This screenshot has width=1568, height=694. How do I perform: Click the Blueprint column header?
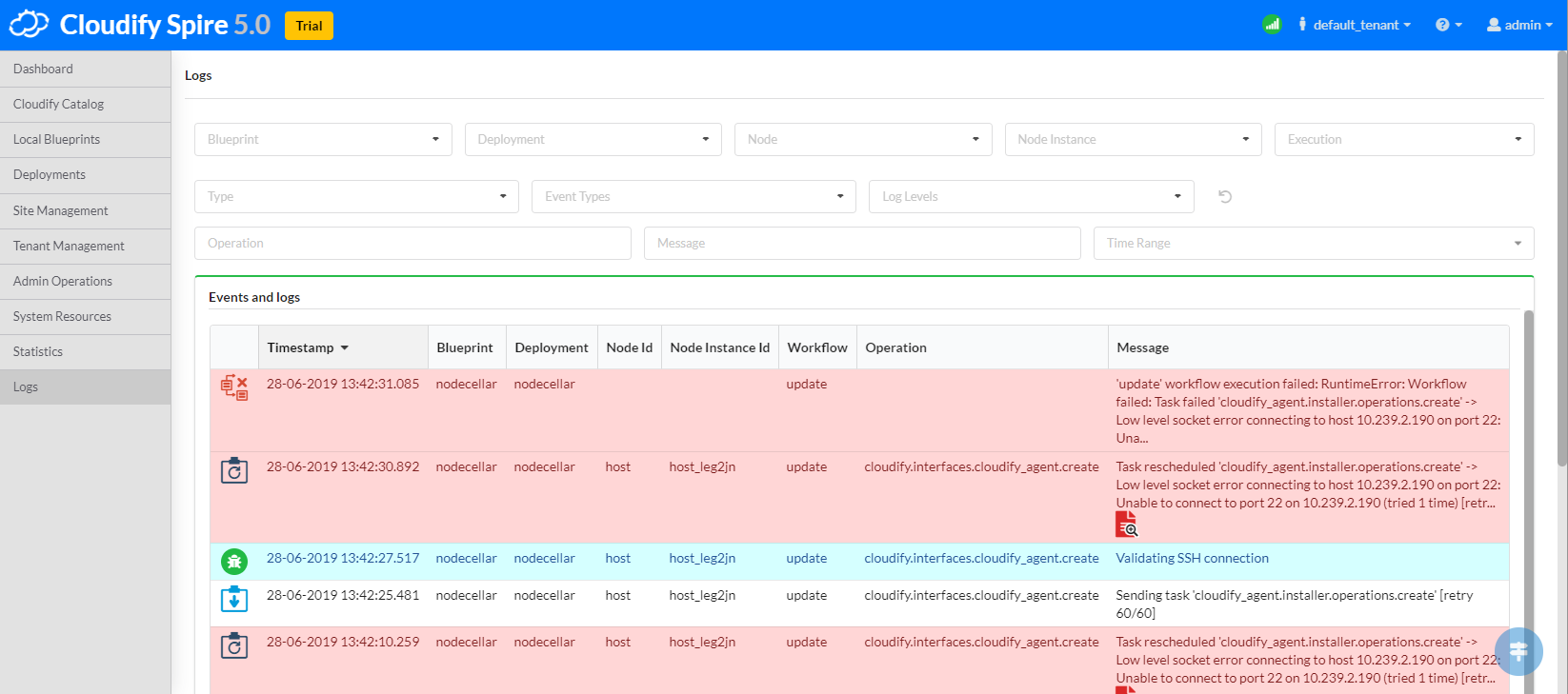click(x=467, y=347)
